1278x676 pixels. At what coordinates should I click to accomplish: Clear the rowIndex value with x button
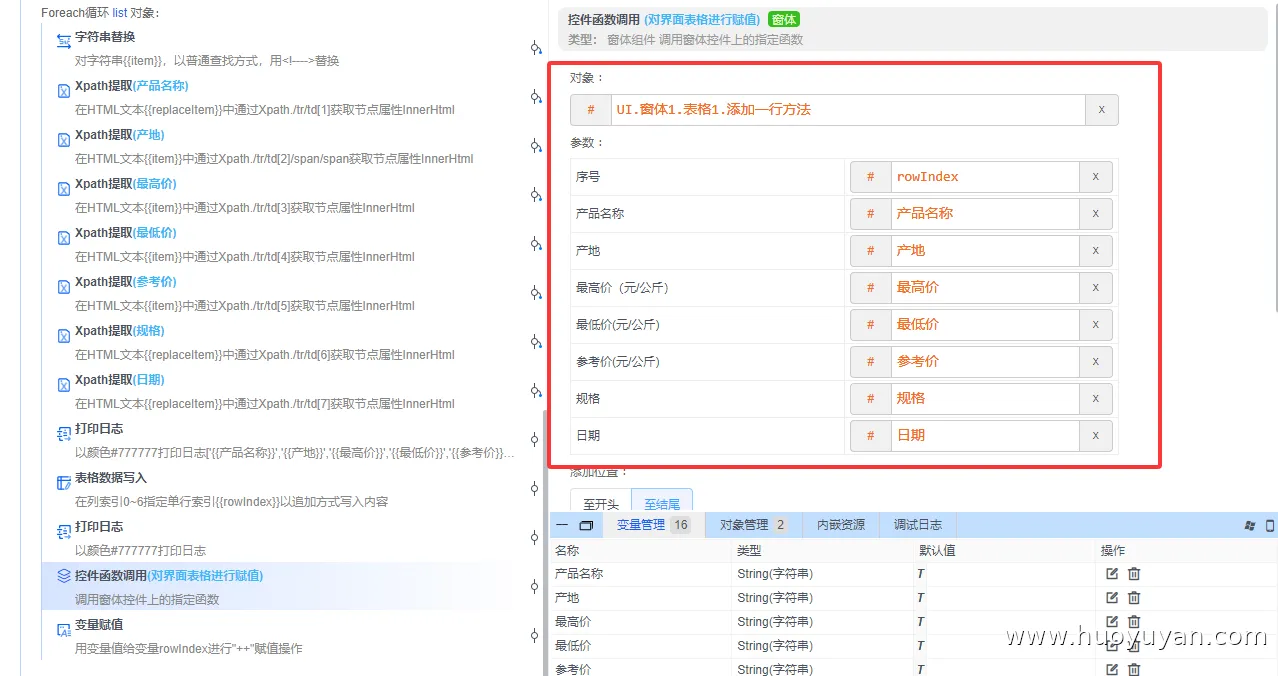tap(1096, 177)
